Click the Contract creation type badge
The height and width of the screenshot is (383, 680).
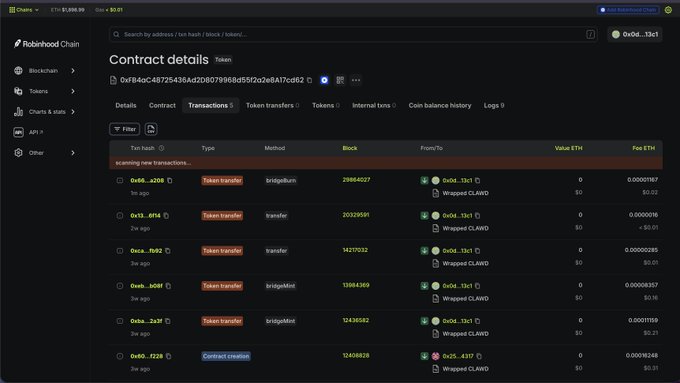pos(226,356)
